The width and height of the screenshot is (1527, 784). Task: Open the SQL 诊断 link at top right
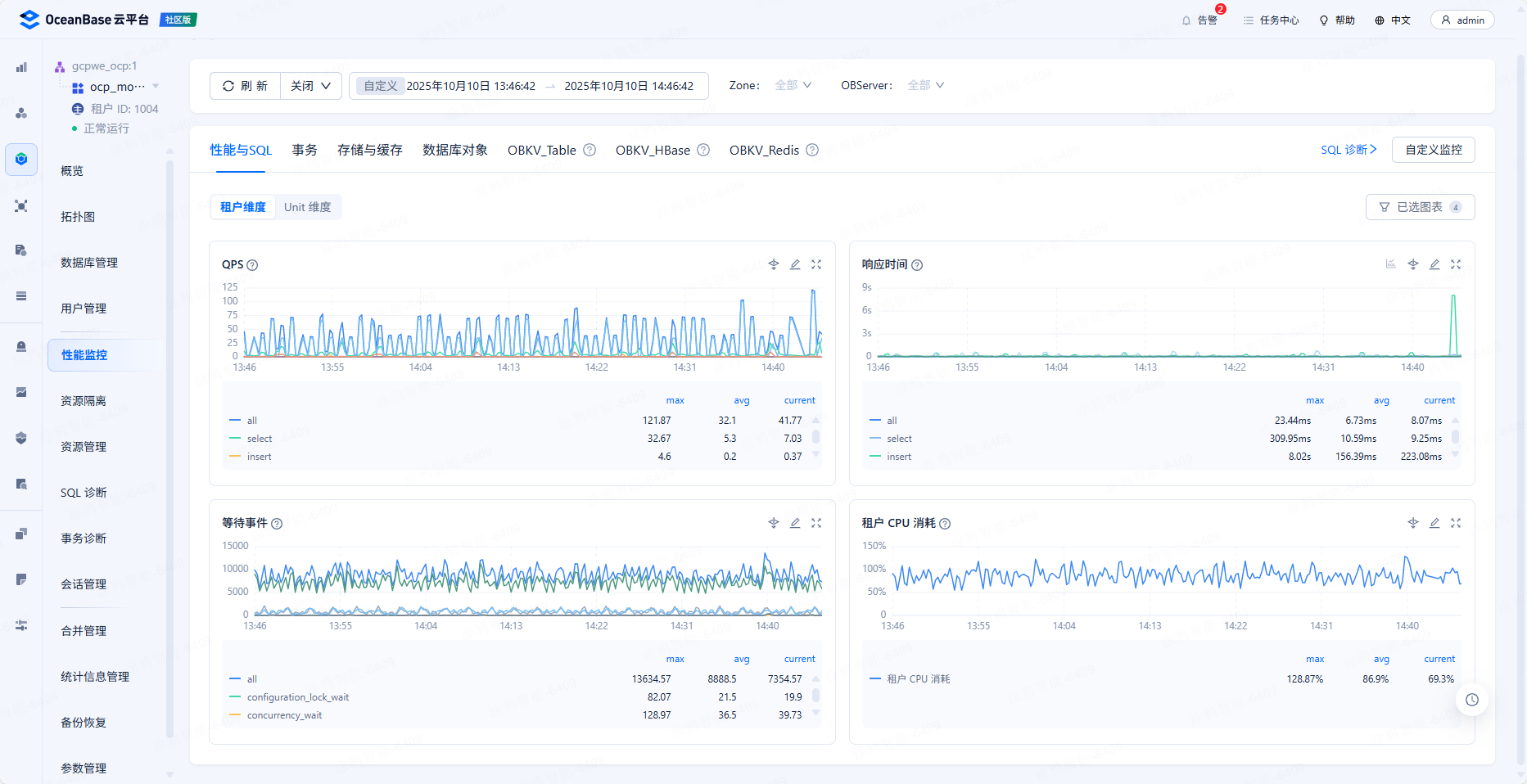click(1348, 150)
